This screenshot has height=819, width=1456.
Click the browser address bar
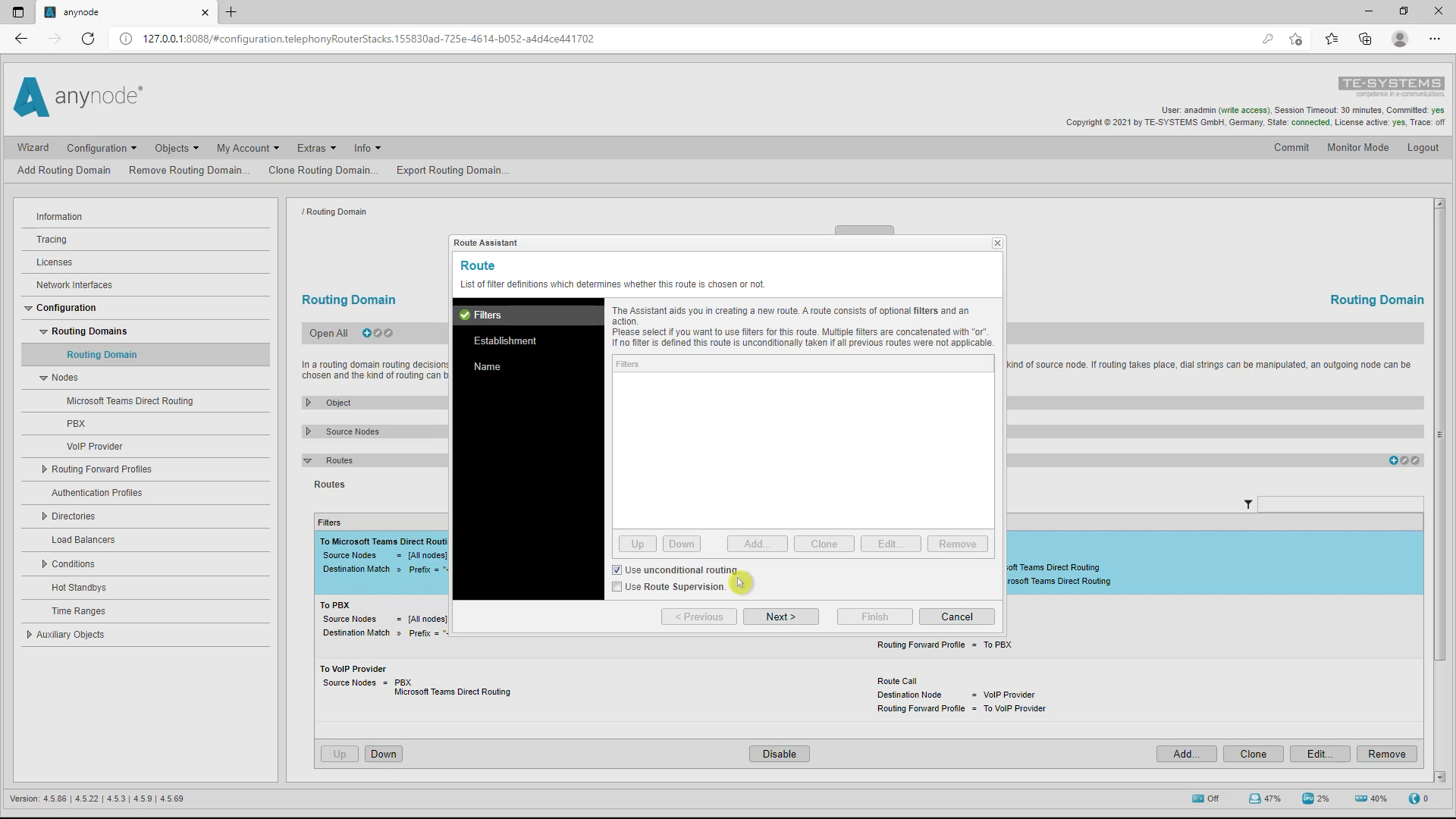click(682, 39)
